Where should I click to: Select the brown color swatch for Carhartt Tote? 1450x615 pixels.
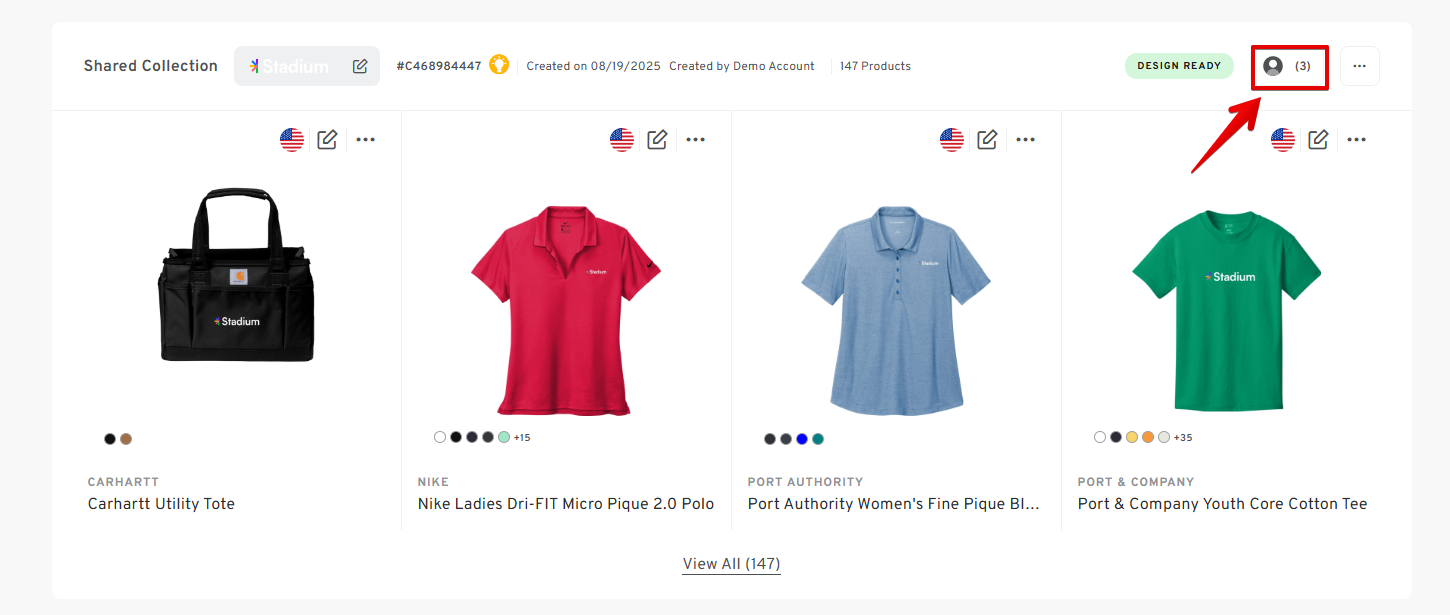click(126, 439)
